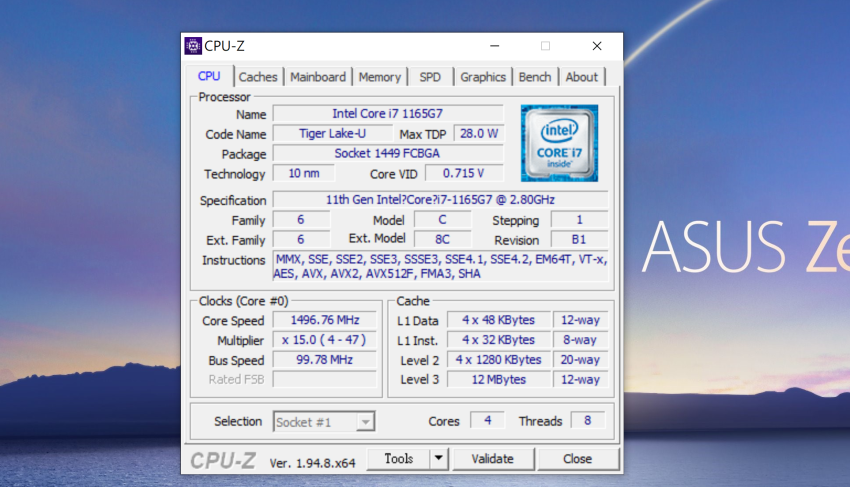The width and height of the screenshot is (850, 487).
Task: Click the Multiplier value x 15.0 (4 - 47)
Action: 325,340
